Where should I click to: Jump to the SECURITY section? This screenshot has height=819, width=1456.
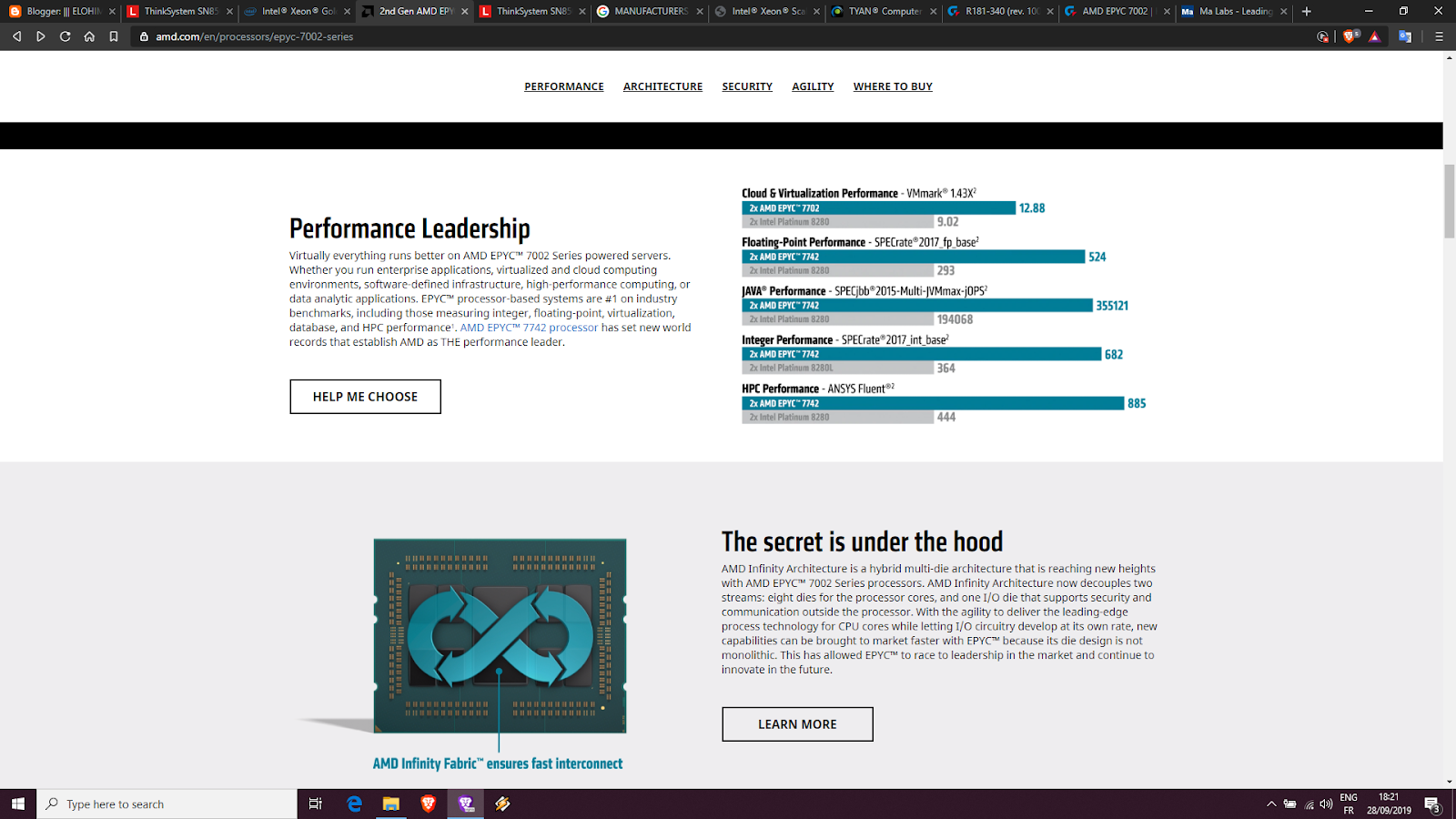747,86
